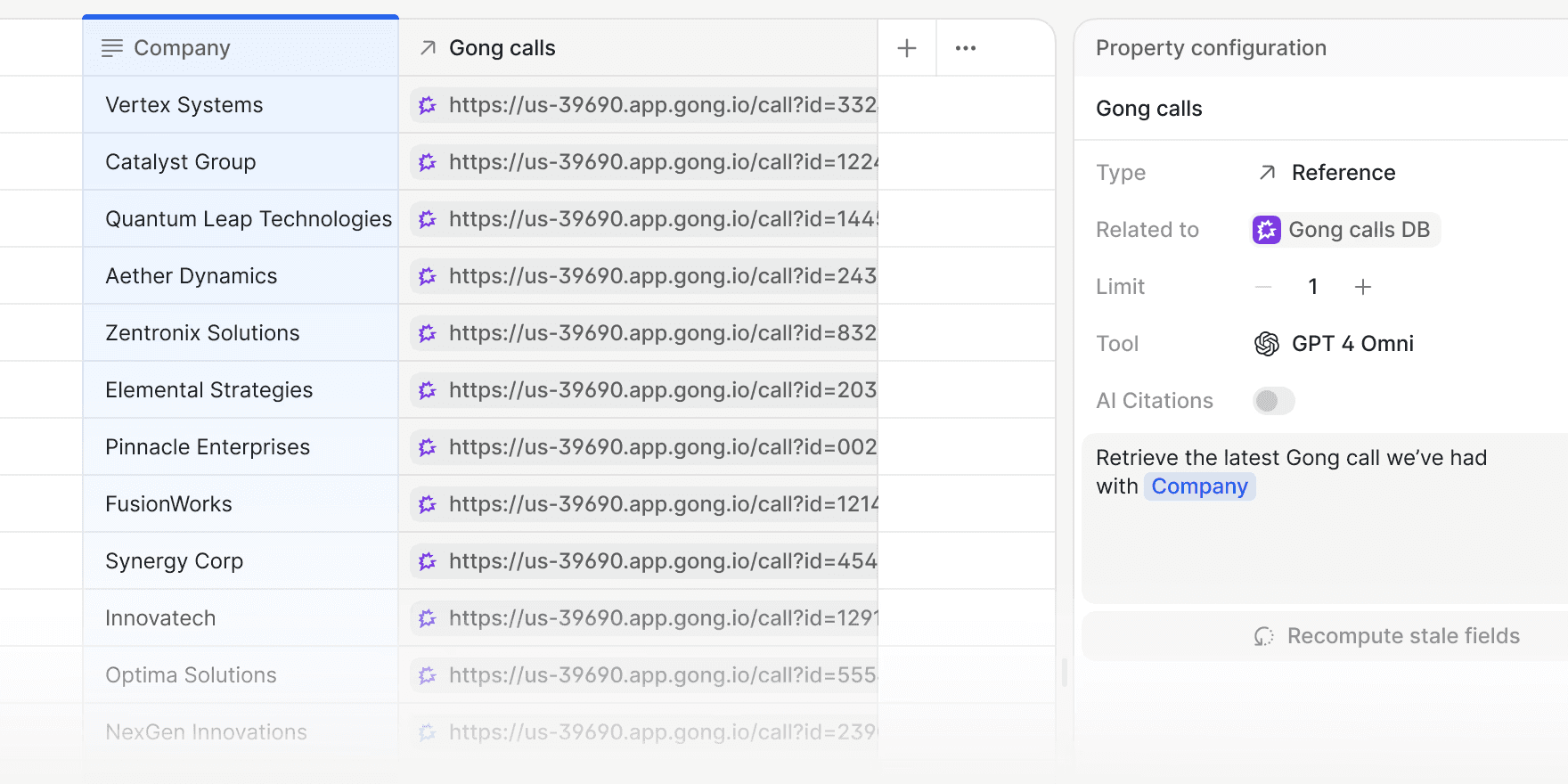Image resolution: width=1568 pixels, height=784 pixels.
Task: Click the Gong calls column arrow icon
Action: (429, 48)
